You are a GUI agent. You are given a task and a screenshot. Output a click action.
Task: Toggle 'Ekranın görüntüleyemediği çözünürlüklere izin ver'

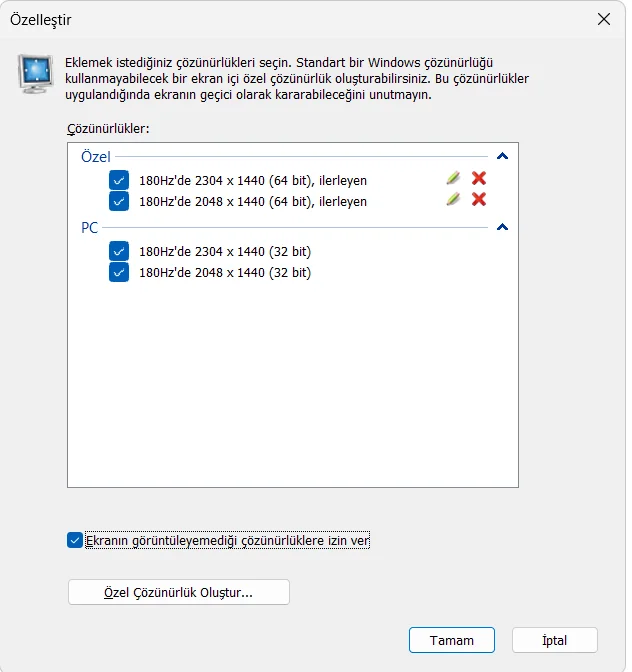pyautogui.click(x=75, y=540)
